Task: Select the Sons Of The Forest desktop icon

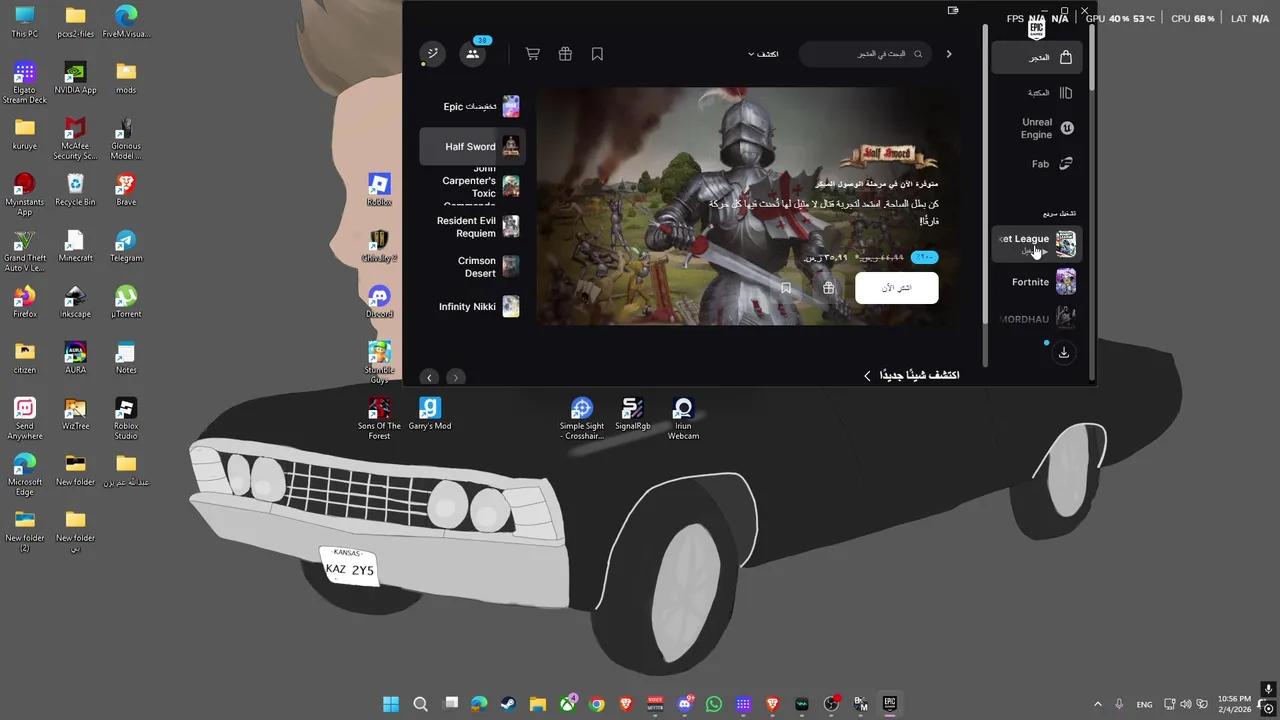Action: pyautogui.click(x=379, y=419)
